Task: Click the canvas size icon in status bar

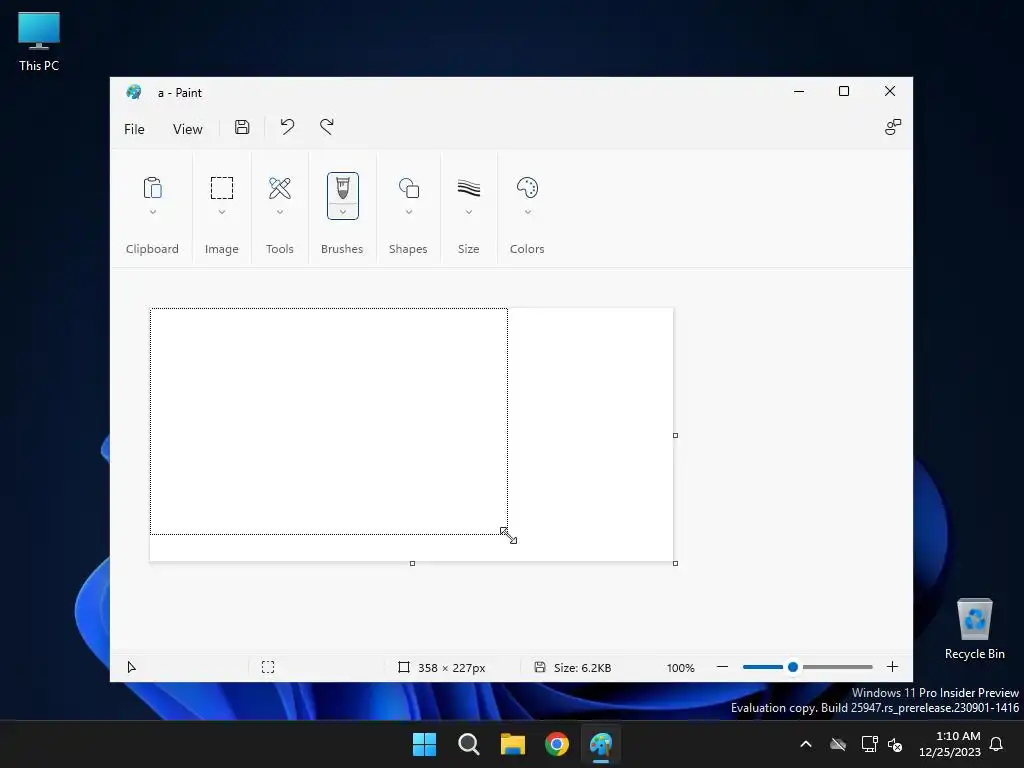Action: pos(404,667)
